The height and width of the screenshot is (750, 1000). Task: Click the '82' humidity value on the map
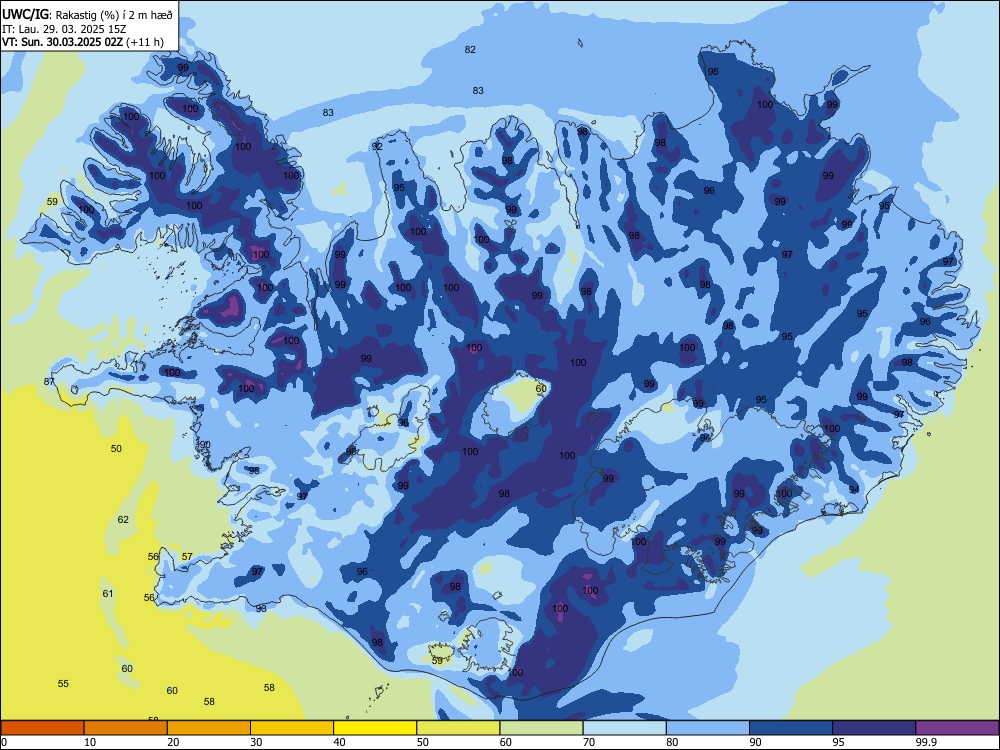(470, 50)
